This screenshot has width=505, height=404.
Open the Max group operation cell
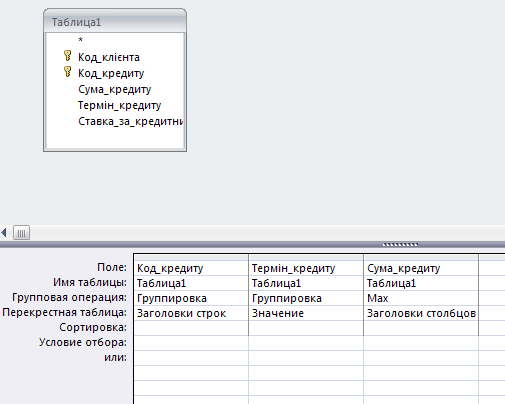coord(421,298)
